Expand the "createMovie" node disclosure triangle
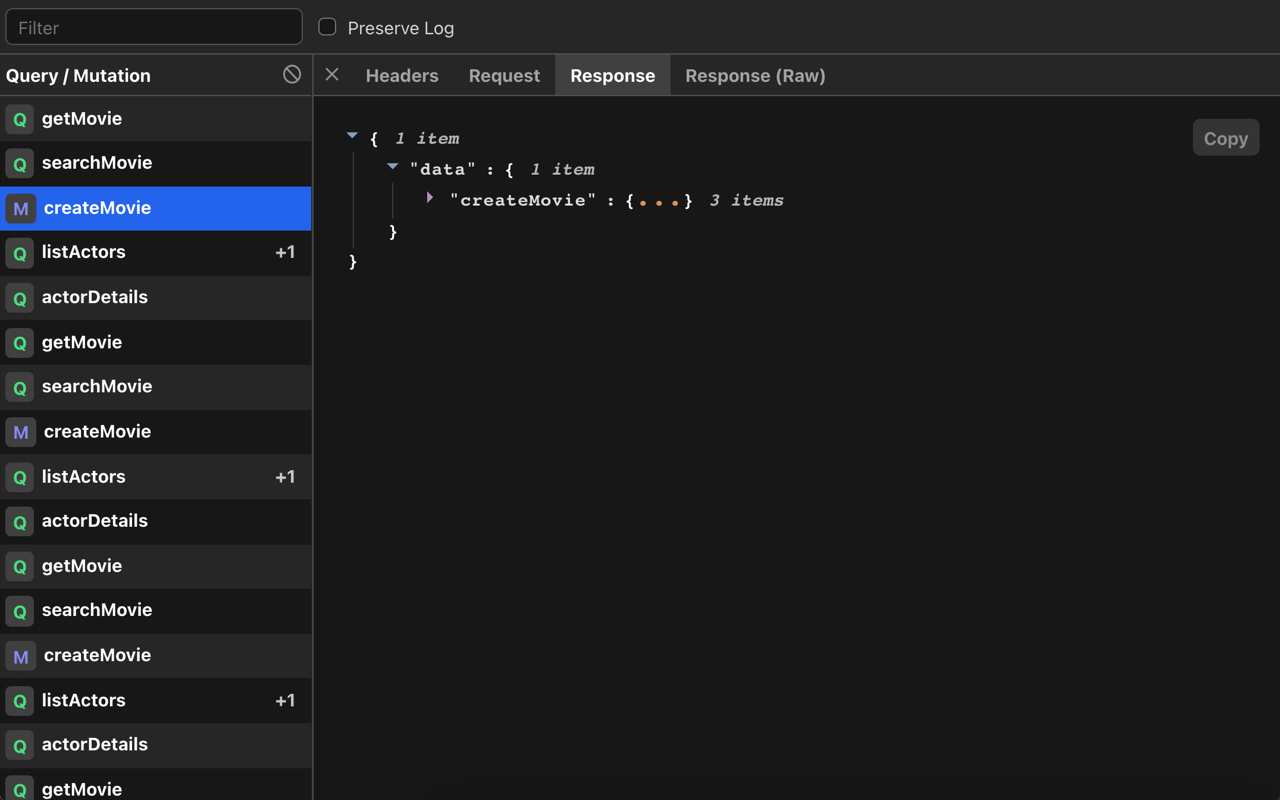The height and width of the screenshot is (800, 1280). (429, 197)
